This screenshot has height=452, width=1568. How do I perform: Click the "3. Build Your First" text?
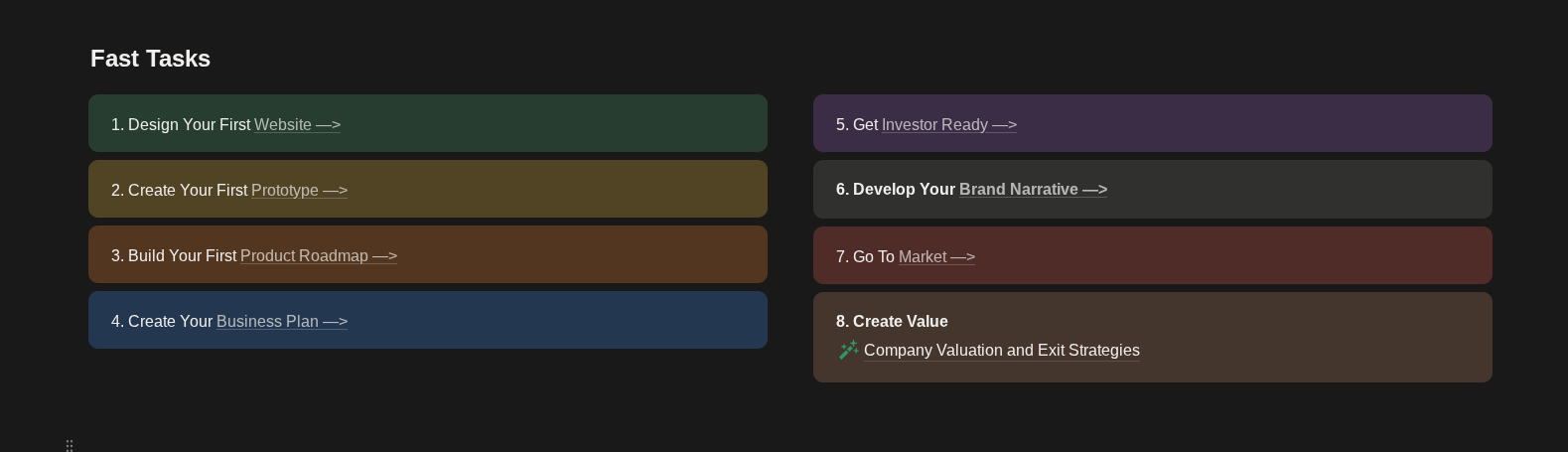tap(174, 256)
